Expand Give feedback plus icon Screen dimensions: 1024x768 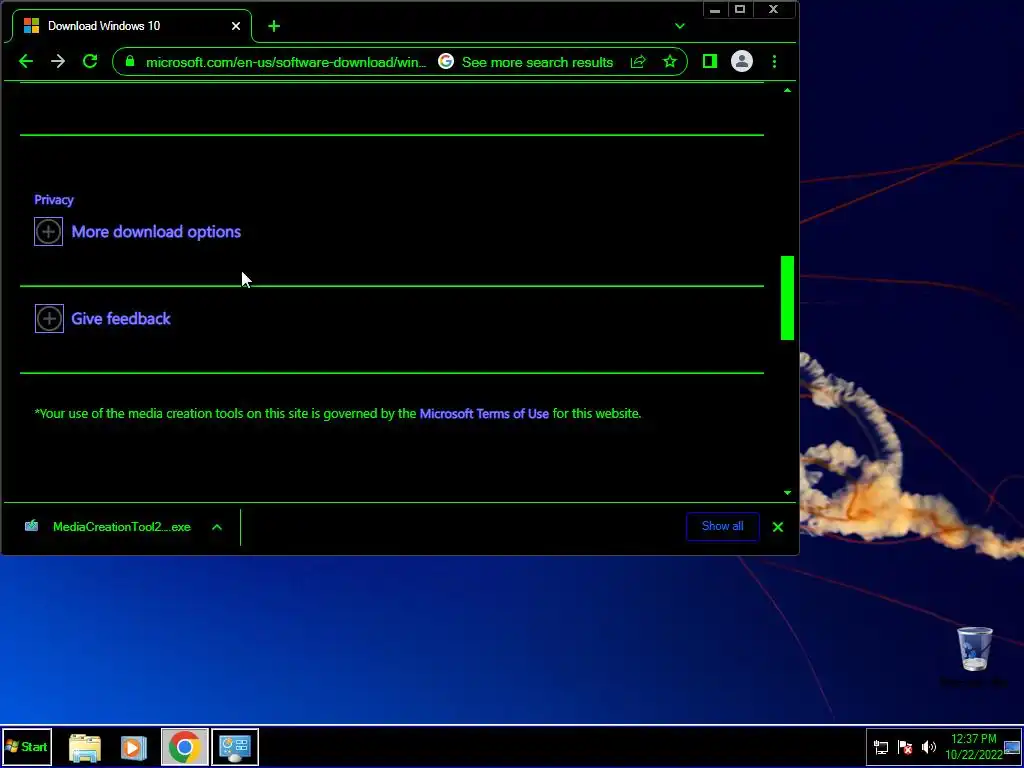click(49, 319)
